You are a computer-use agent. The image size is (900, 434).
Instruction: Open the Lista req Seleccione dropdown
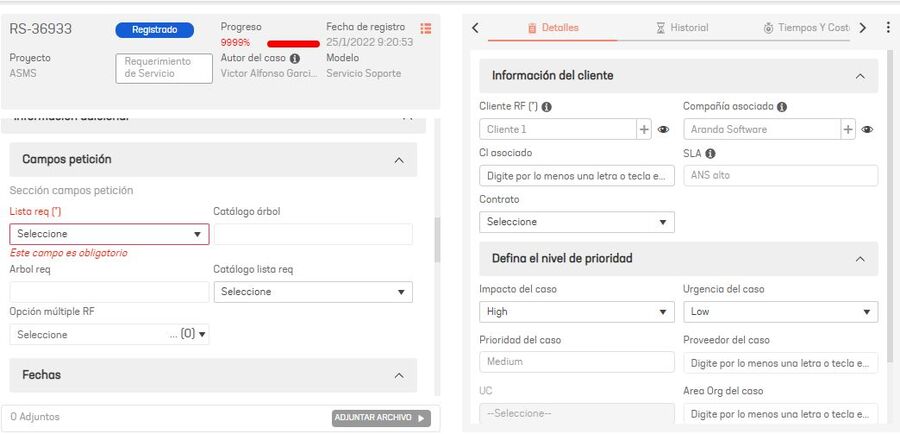(110, 234)
